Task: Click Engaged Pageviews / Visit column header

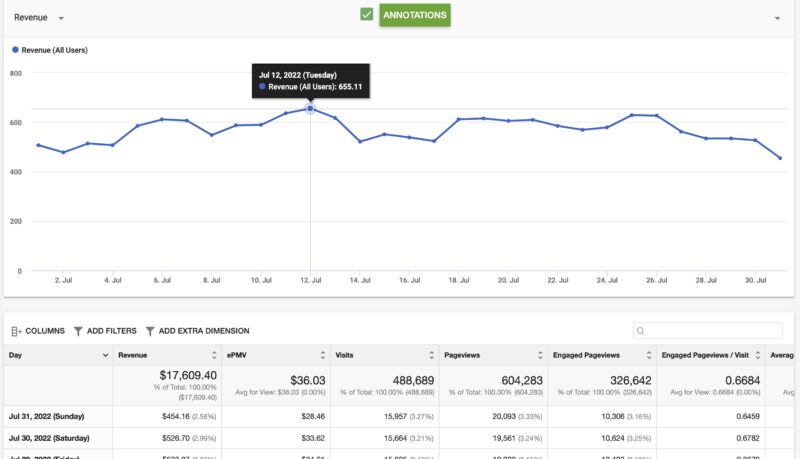Action: 708,355
